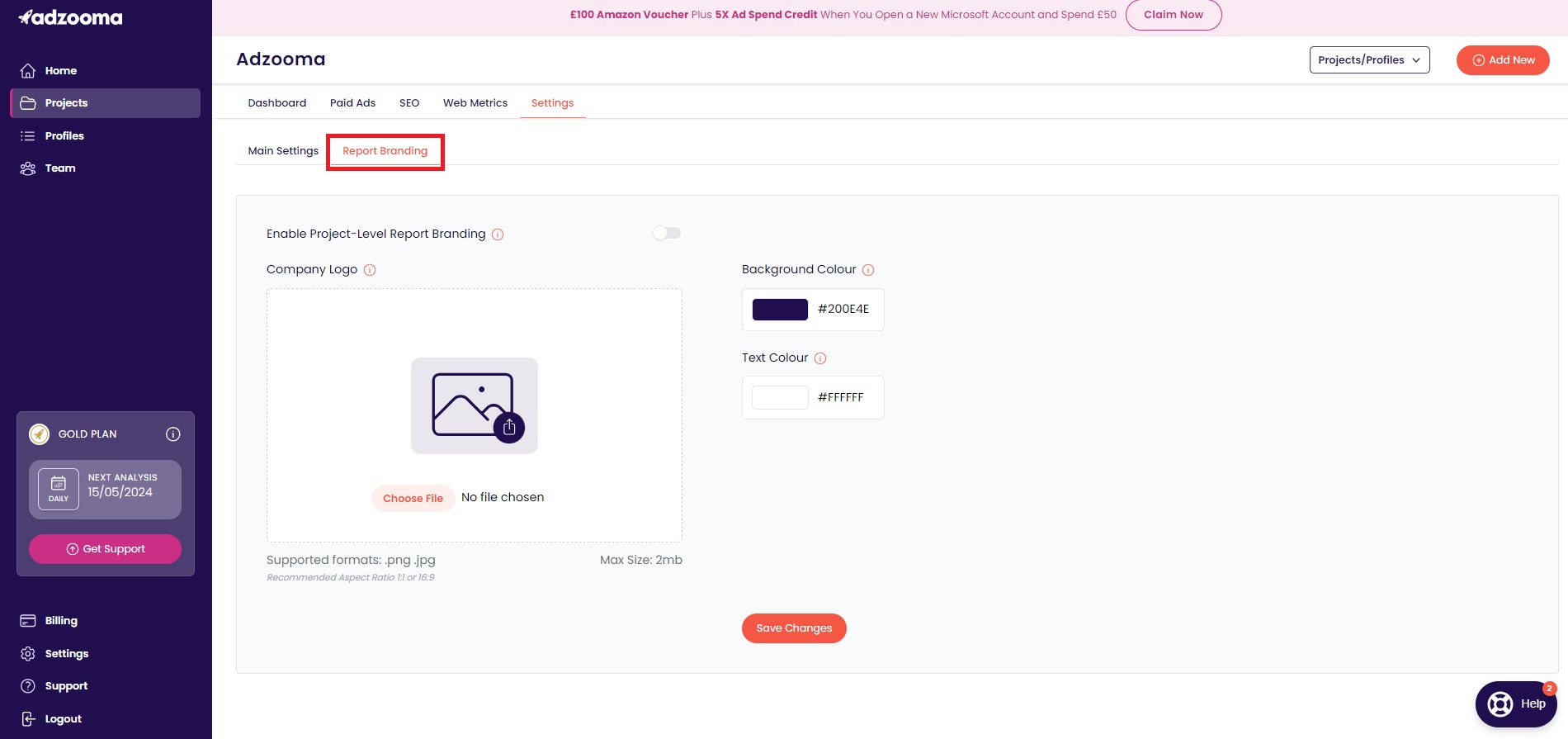Go to Home in the sidebar
The image size is (1568, 739).
coord(61,71)
